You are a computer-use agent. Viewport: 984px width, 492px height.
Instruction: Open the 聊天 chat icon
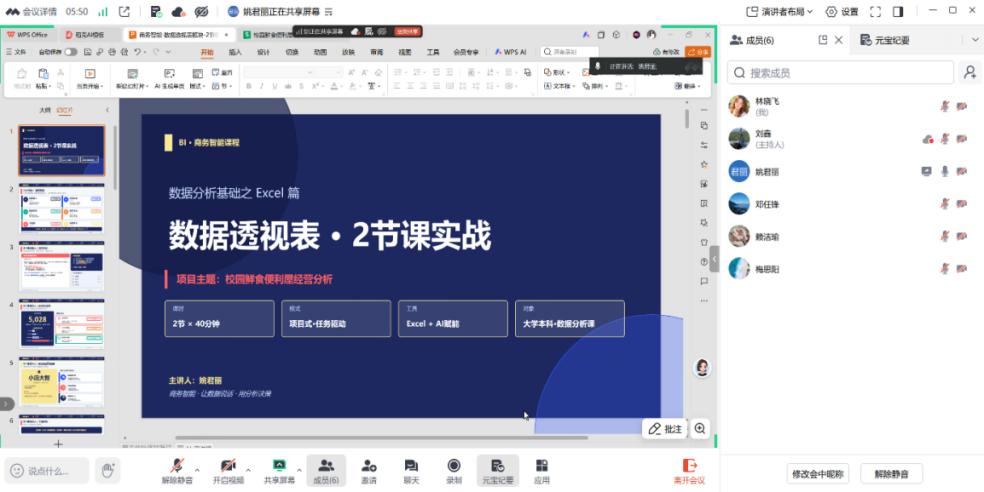[411, 466]
